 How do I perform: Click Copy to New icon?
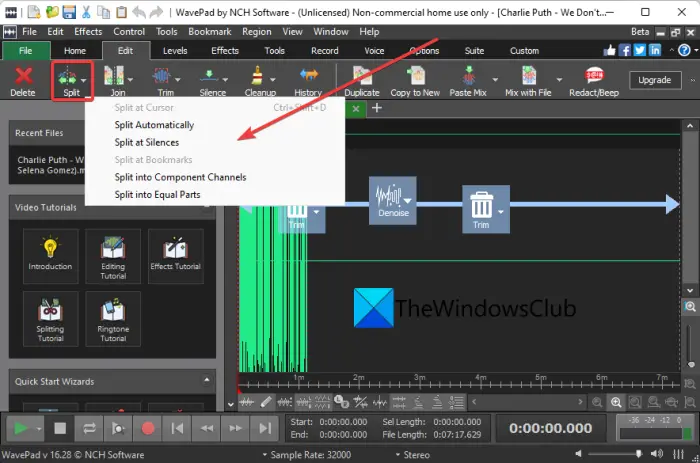[x=415, y=76]
